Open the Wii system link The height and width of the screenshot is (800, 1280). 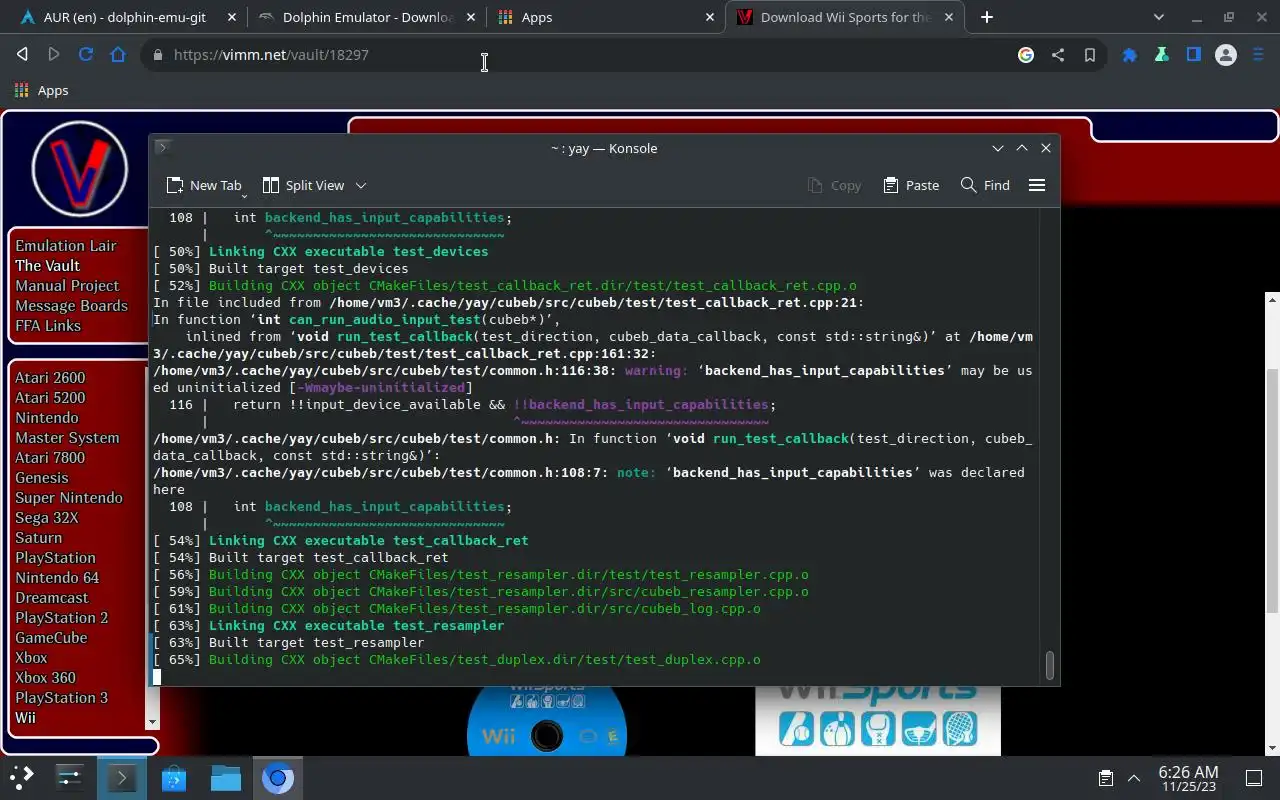[25, 718]
